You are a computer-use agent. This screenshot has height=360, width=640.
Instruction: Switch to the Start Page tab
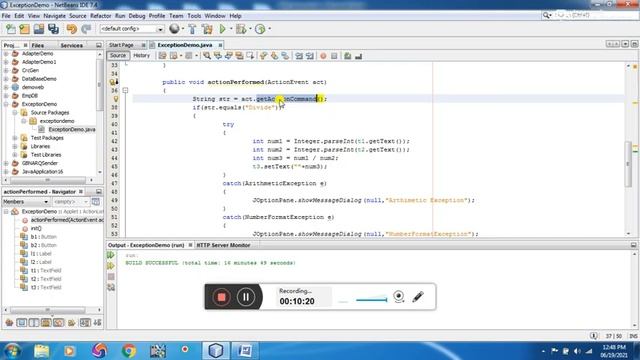point(121,45)
